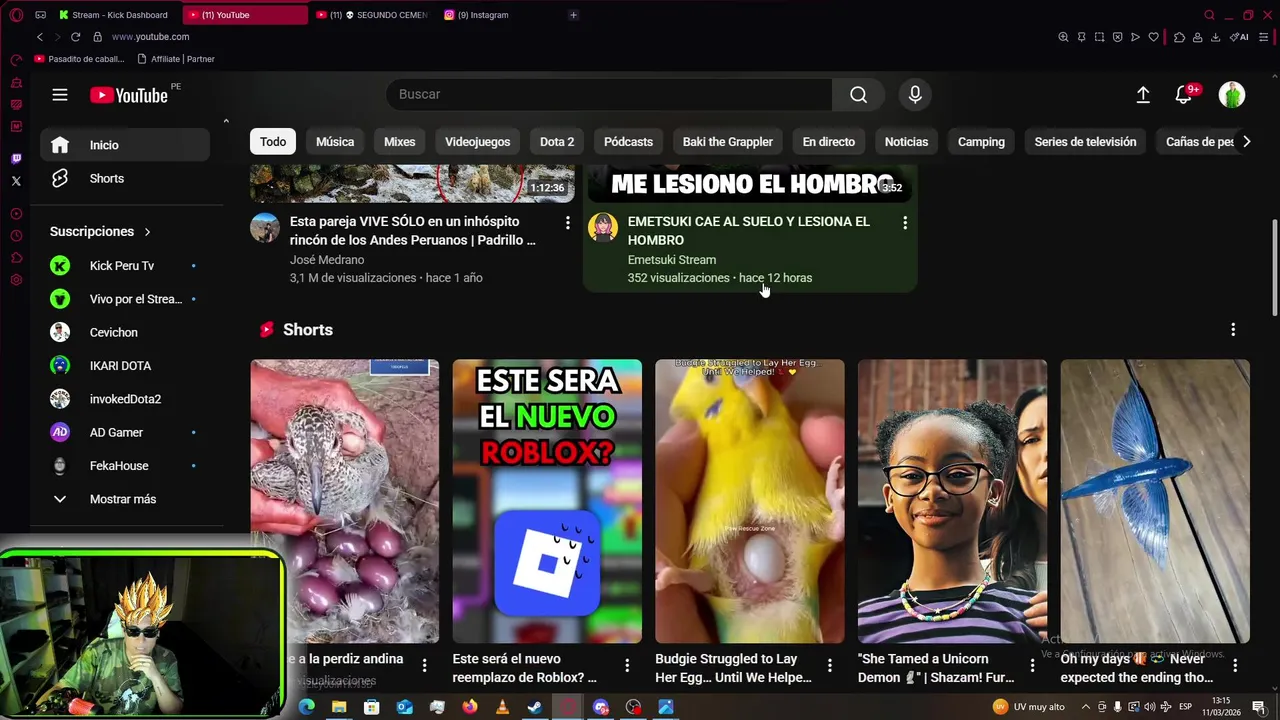Expand Mostrar más subscriptions list

point(125,499)
